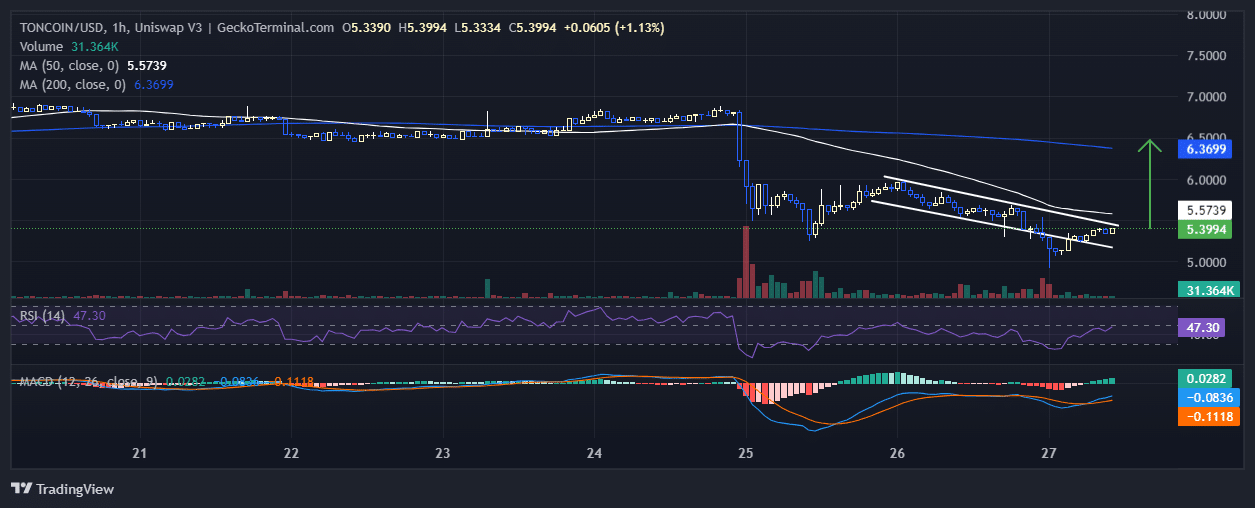Click date 21 on the time axis
The height and width of the screenshot is (508, 1255).
(x=140, y=453)
